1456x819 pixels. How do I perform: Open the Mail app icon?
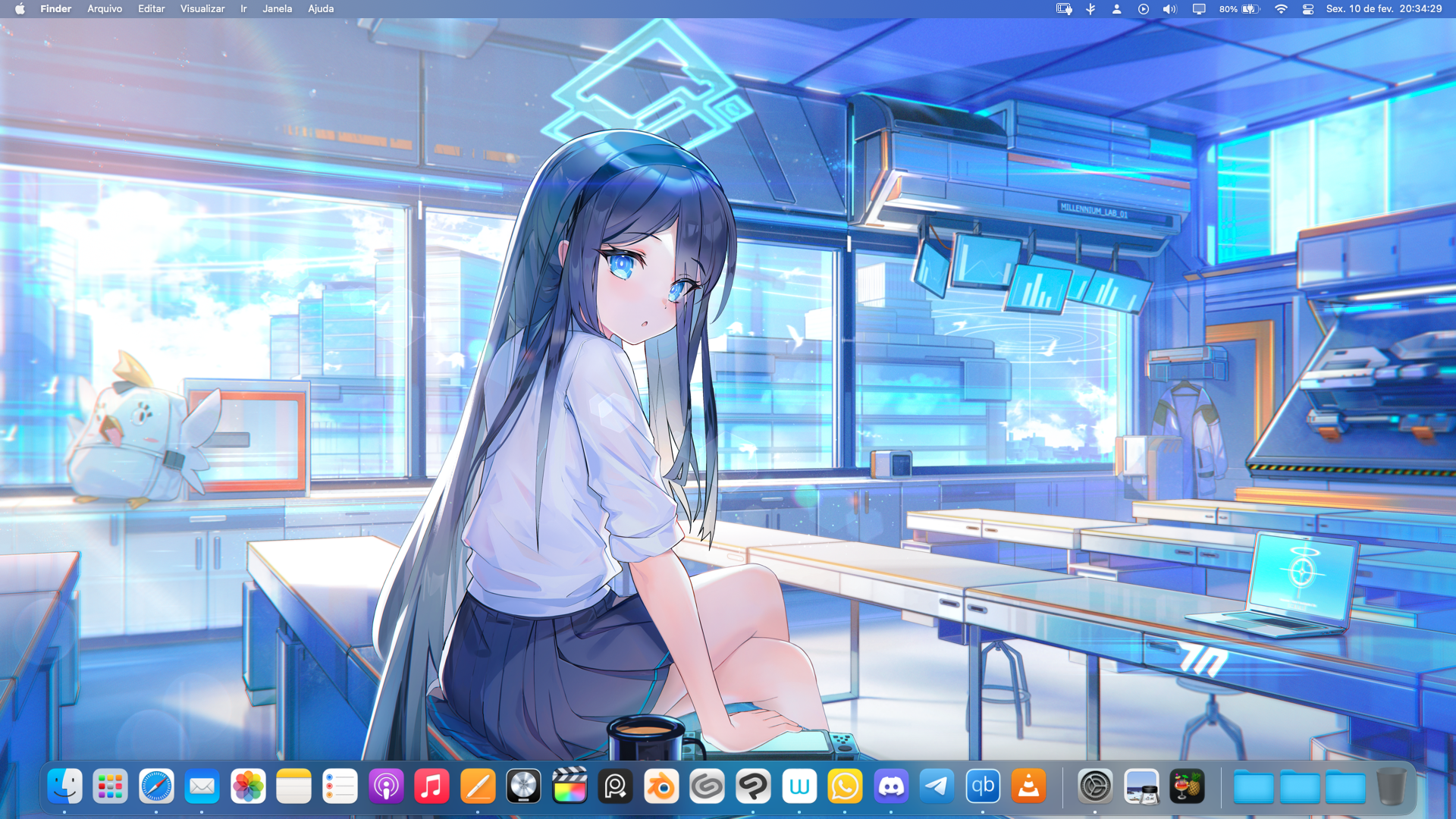[202, 786]
